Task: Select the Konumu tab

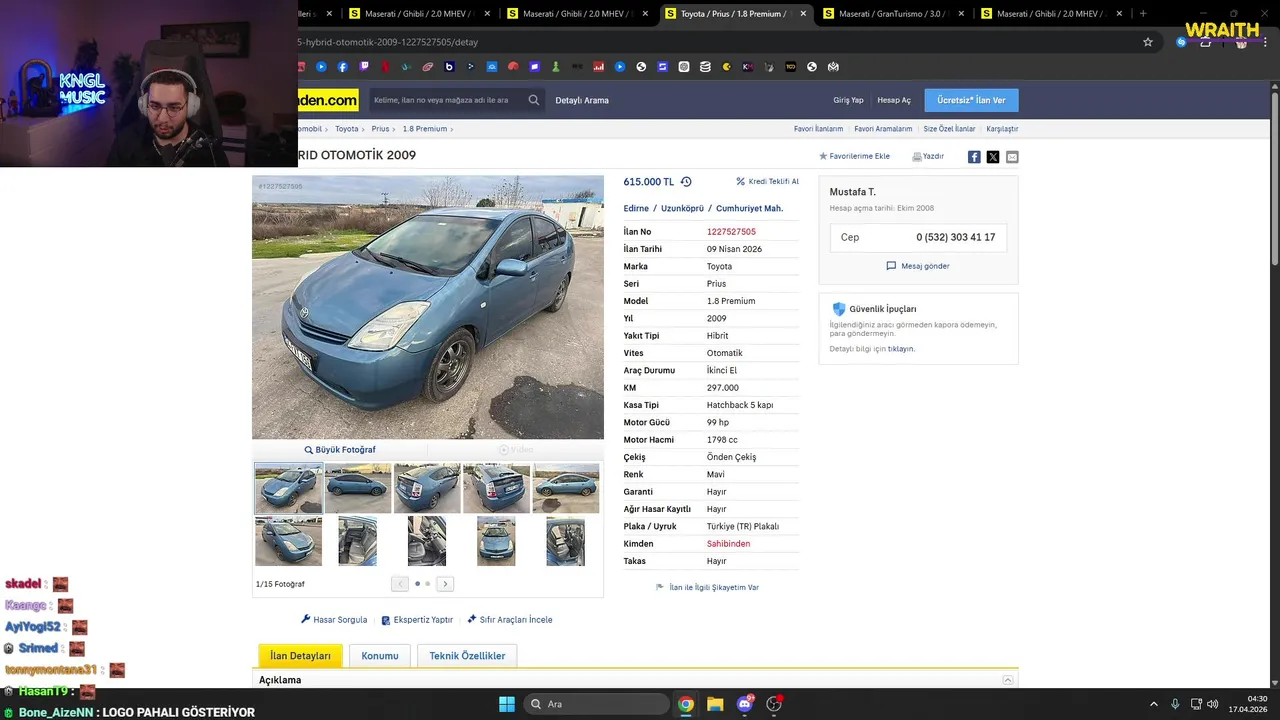Action: click(380, 656)
